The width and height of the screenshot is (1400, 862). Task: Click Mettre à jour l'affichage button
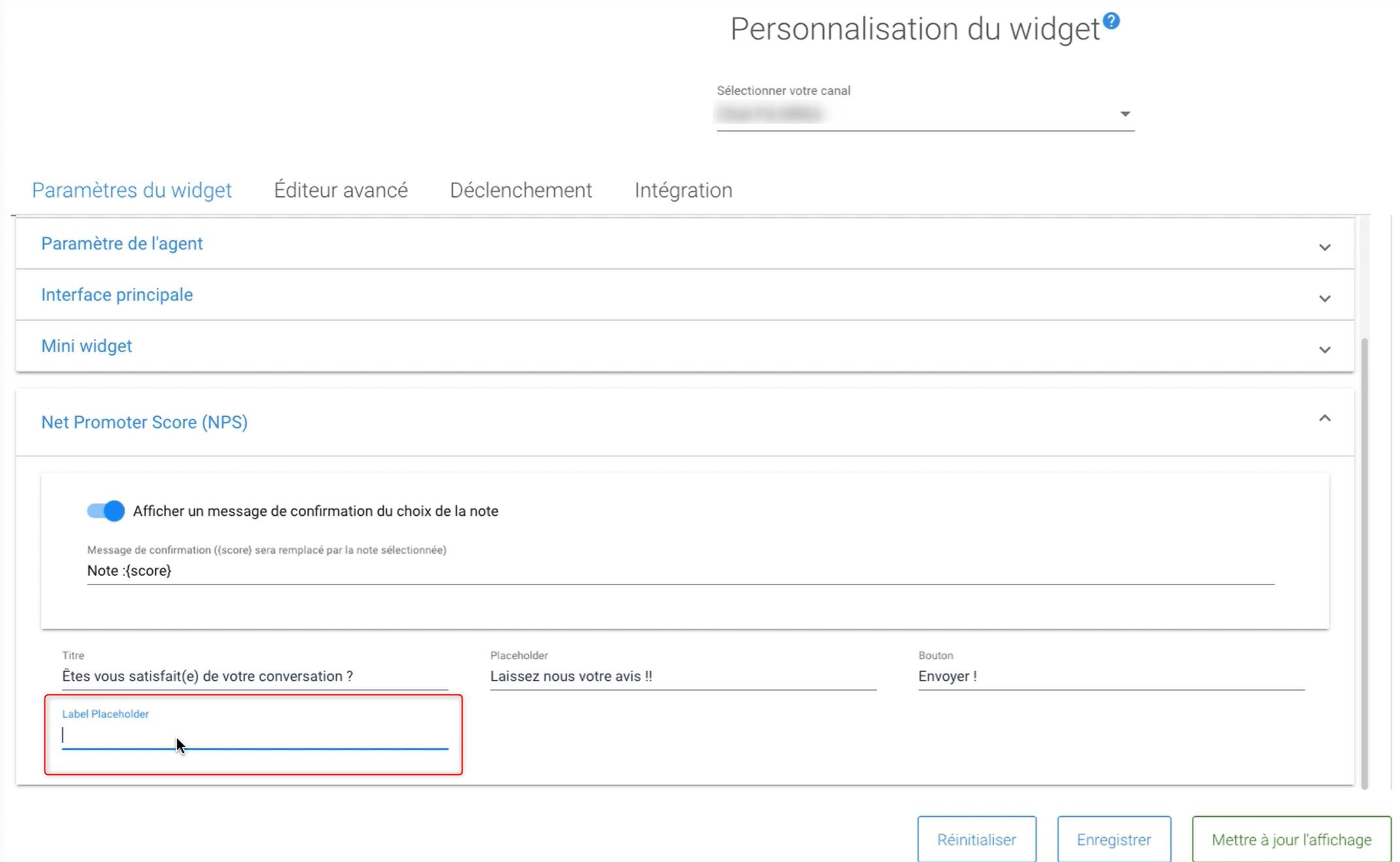[x=1291, y=839]
